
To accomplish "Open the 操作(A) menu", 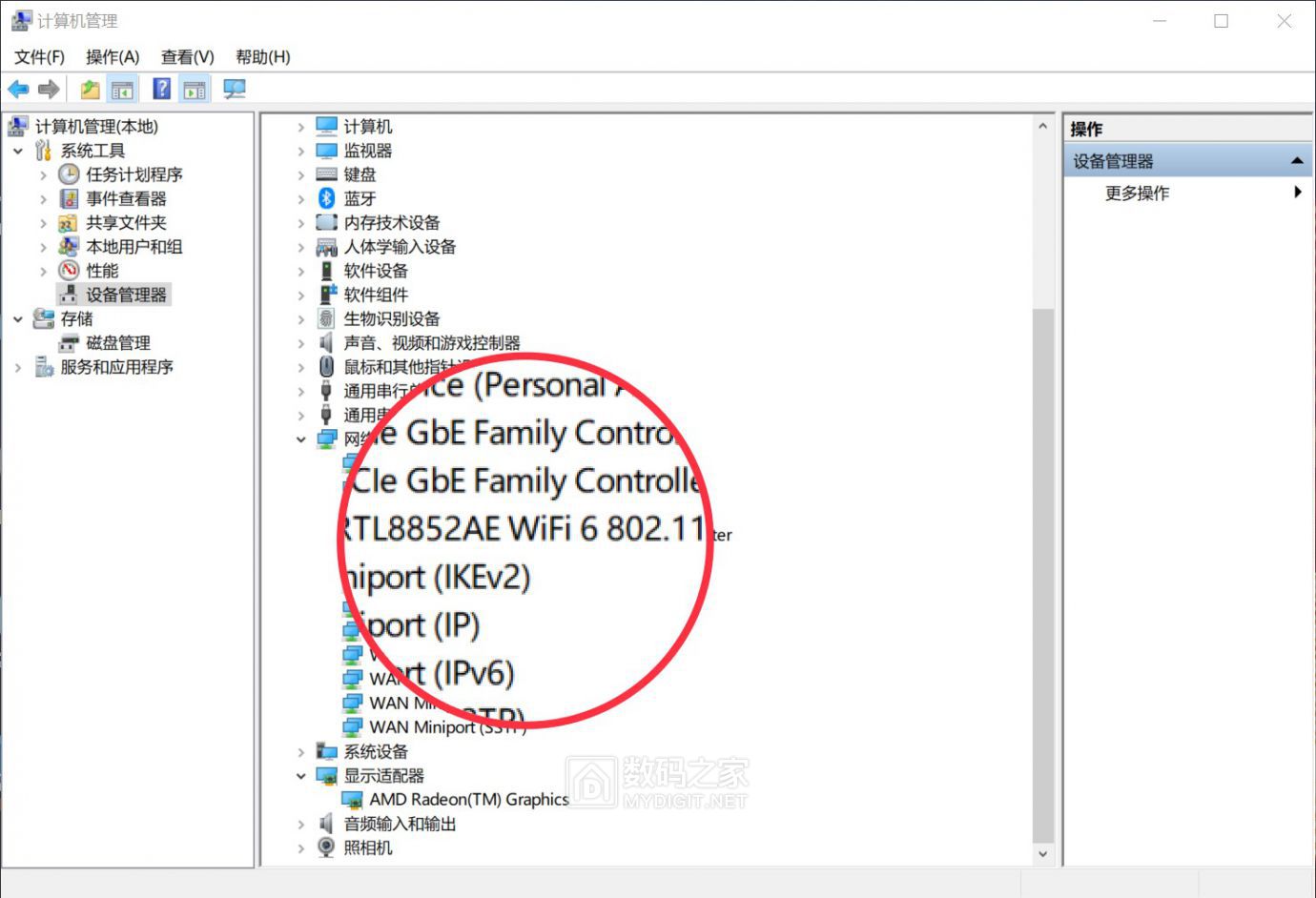I will click(x=113, y=57).
